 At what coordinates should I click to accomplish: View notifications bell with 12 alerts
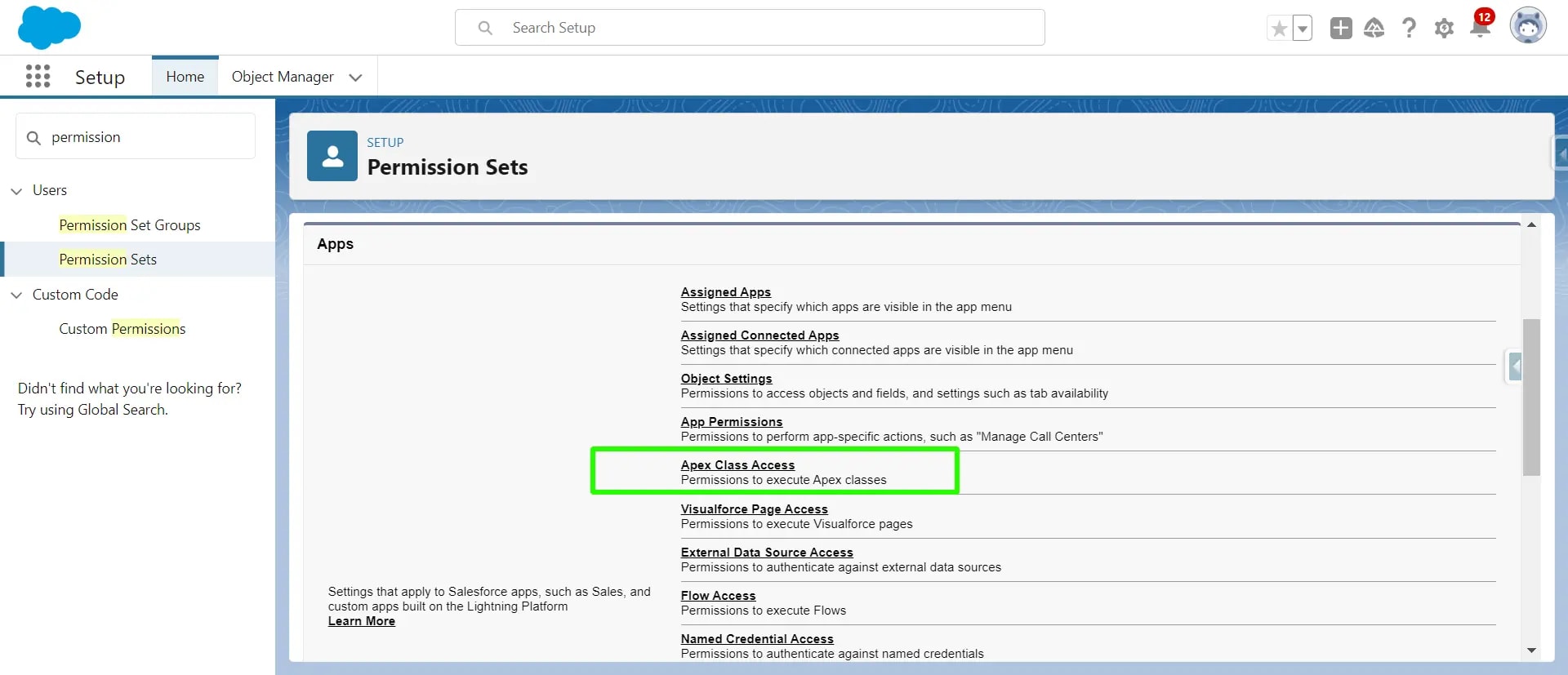click(x=1480, y=28)
